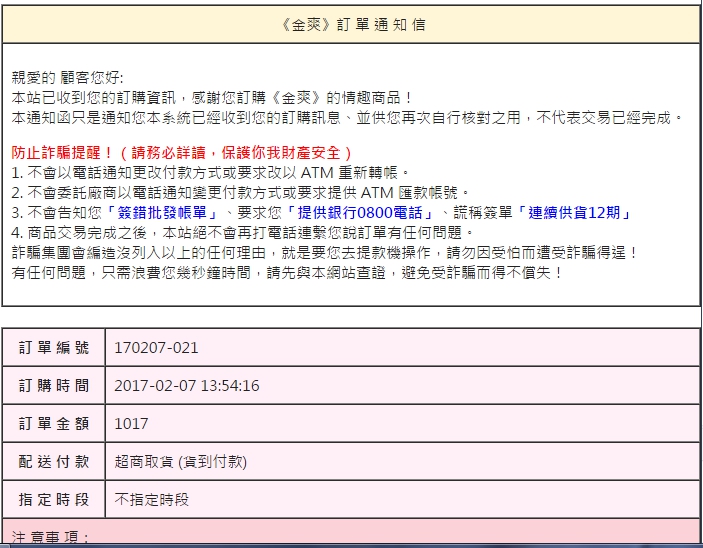The width and height of the screenshot is (703, 548).
Task: Click the sentence beginning 詐騙集團會編造
Action: (324, 252)
